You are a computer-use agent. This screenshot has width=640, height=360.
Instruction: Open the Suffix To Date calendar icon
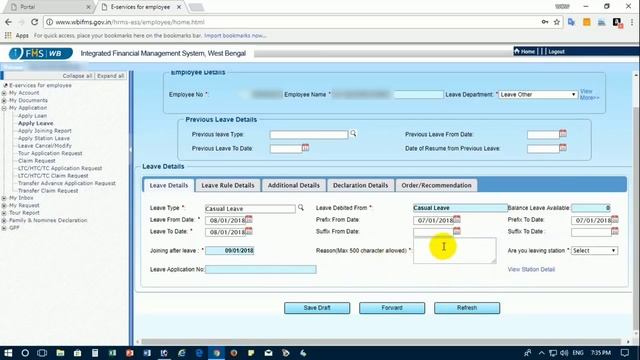615,231
